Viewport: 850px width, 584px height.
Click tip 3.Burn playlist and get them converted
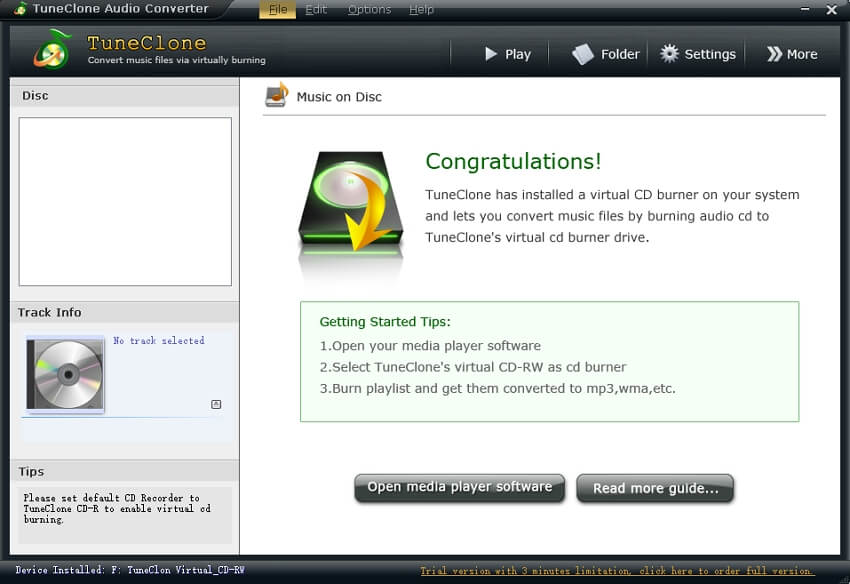[498, 388]
